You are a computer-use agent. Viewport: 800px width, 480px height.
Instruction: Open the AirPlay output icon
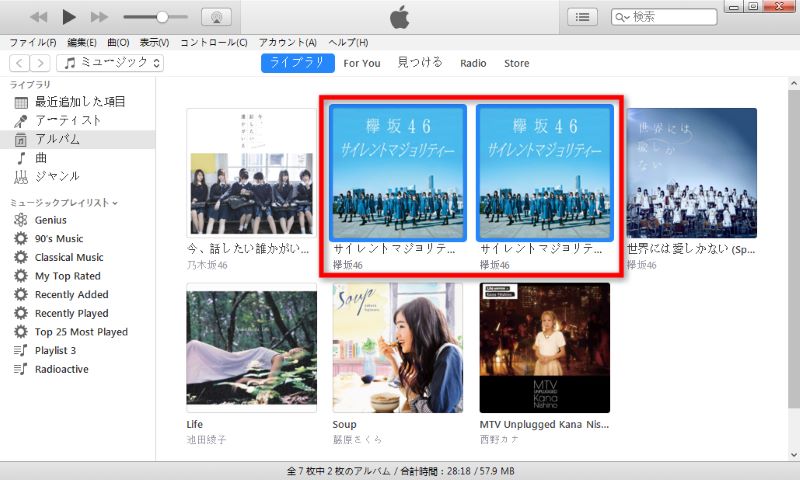tap(213, 17)
